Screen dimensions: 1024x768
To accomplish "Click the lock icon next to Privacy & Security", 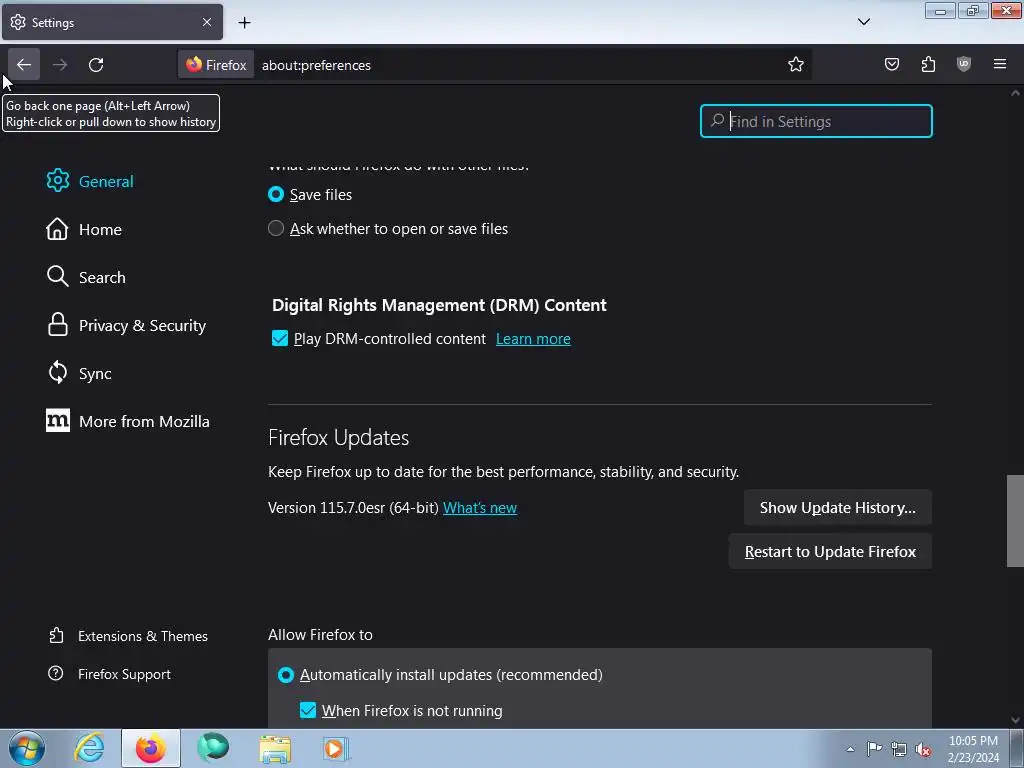I will click(57, 324).
